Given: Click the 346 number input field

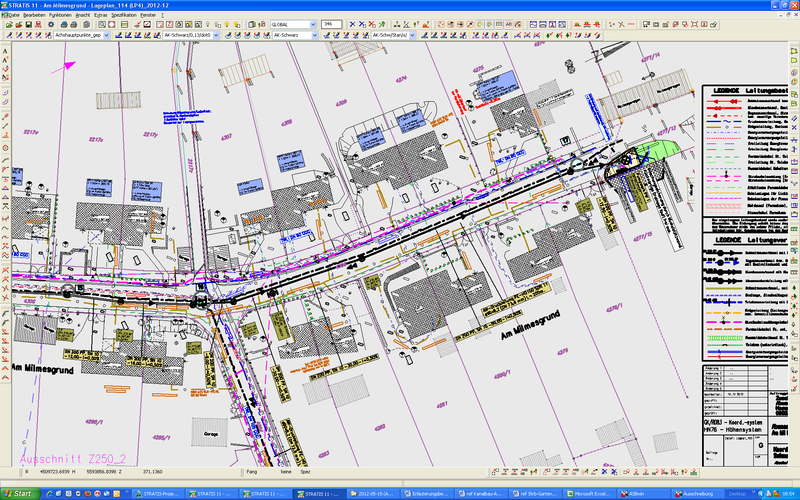Looking at the screenshot, I should (331, 24).
